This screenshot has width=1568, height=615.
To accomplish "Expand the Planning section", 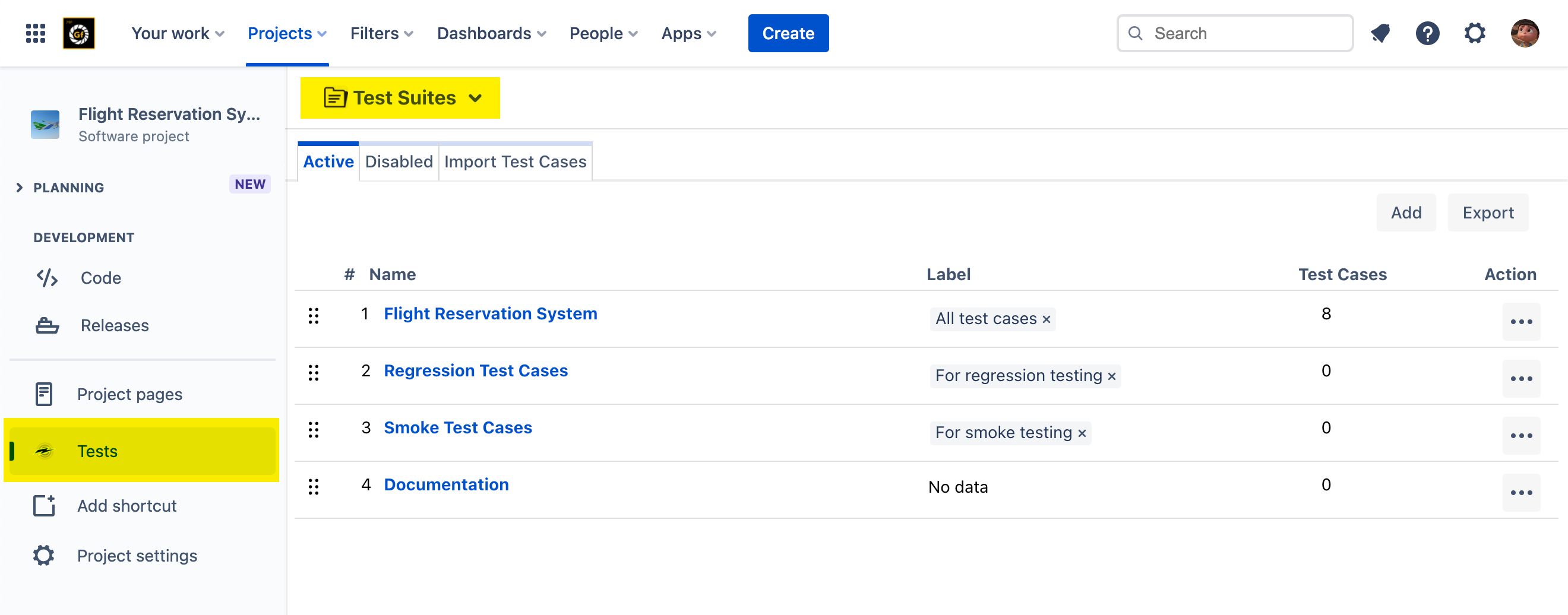I will [20, 188].
